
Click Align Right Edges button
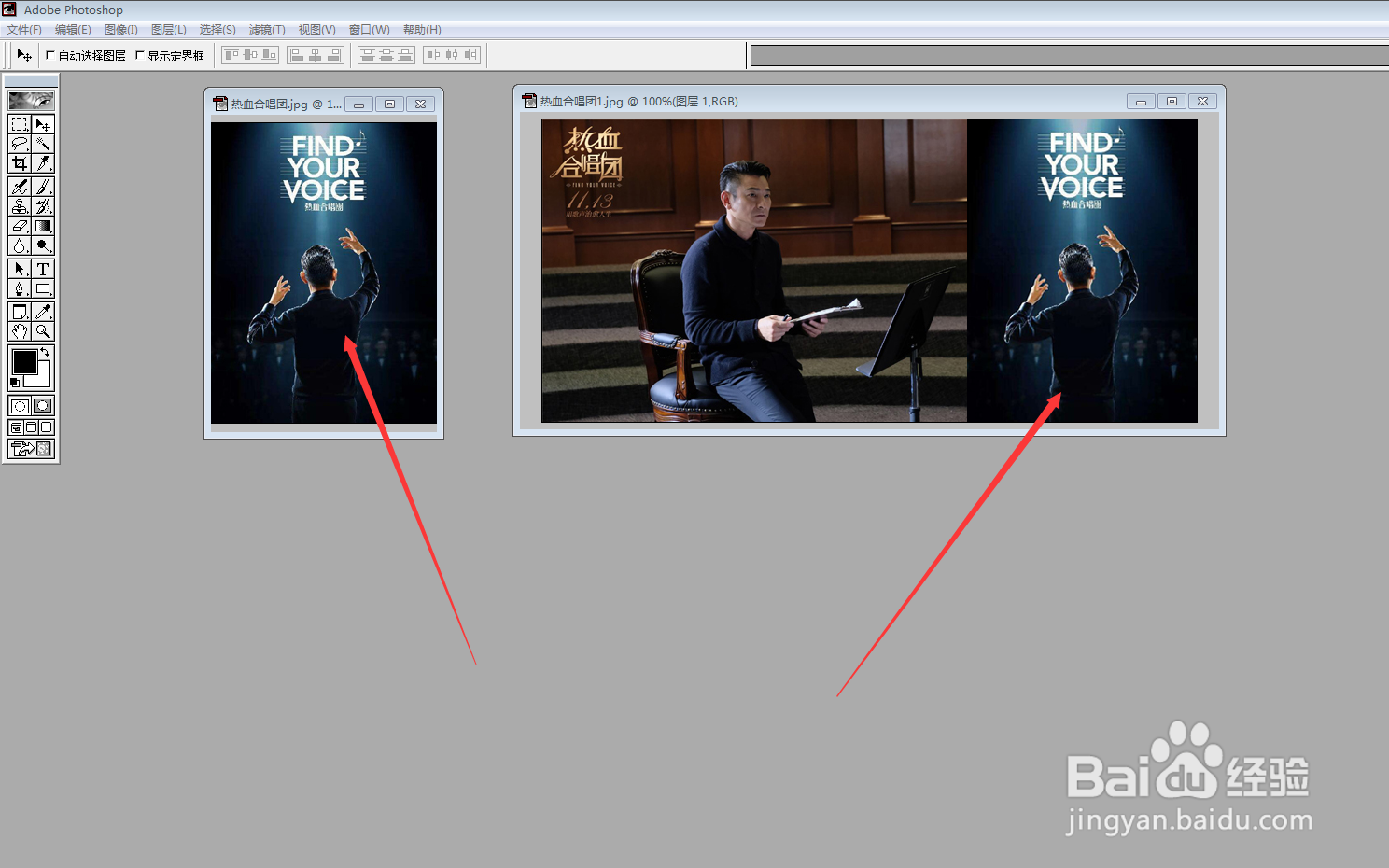[x=334, y=55]
